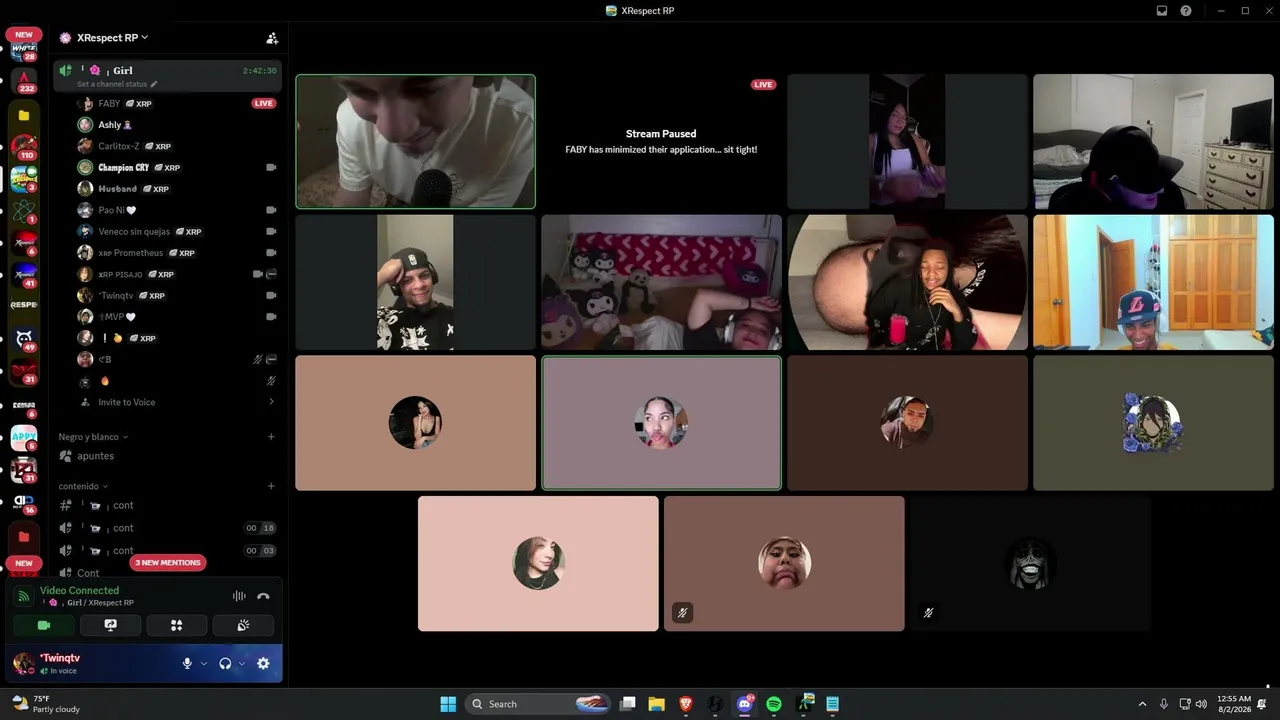Open User Settings gear
The image size is (1280, 720).
click(x=263, y=663)
